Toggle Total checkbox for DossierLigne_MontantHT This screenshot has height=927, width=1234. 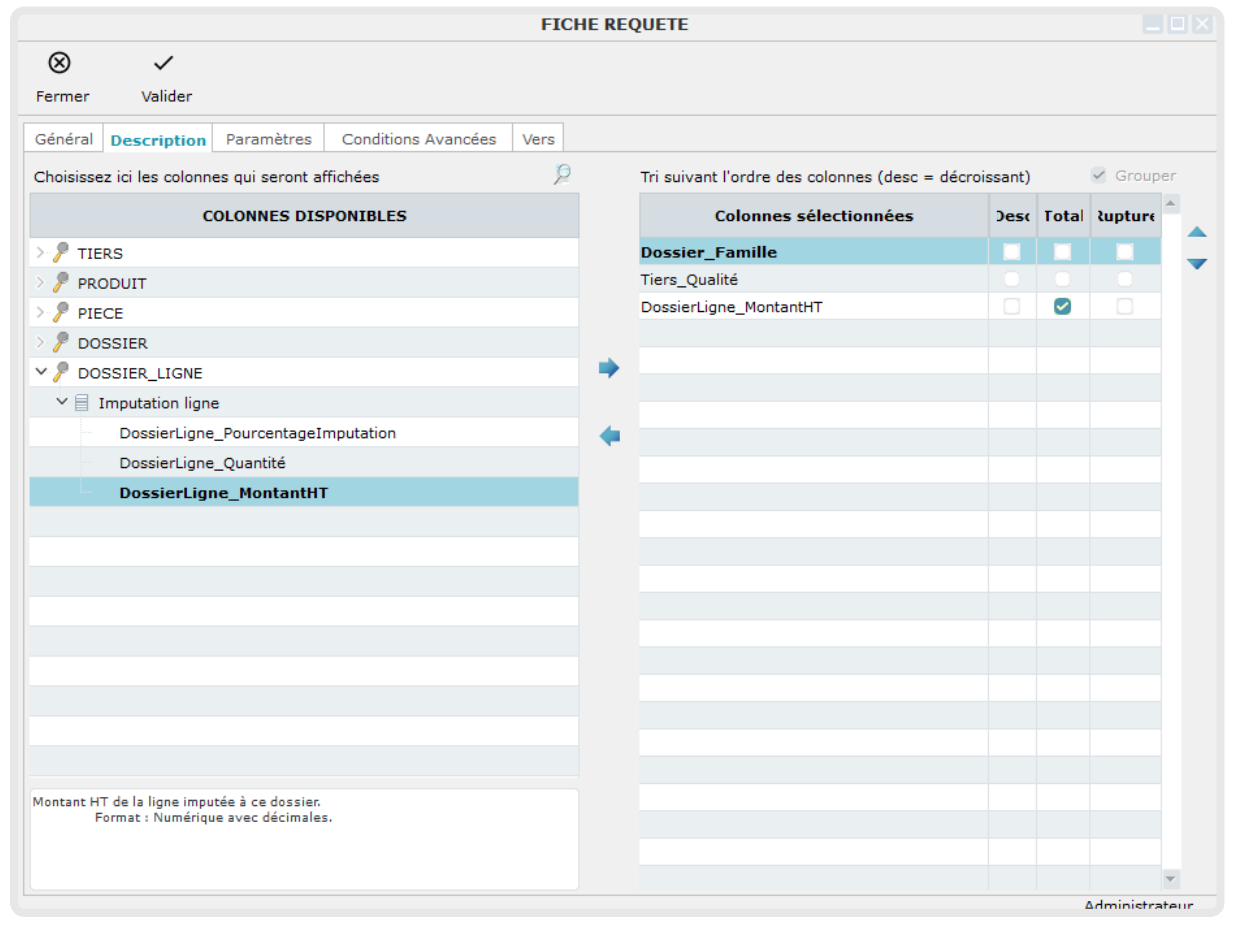pos(1062,307)
